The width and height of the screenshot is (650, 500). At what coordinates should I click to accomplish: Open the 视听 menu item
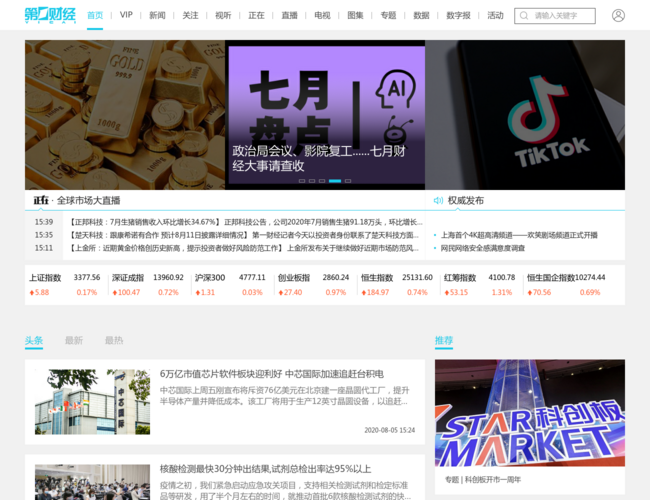coord(223,15)
